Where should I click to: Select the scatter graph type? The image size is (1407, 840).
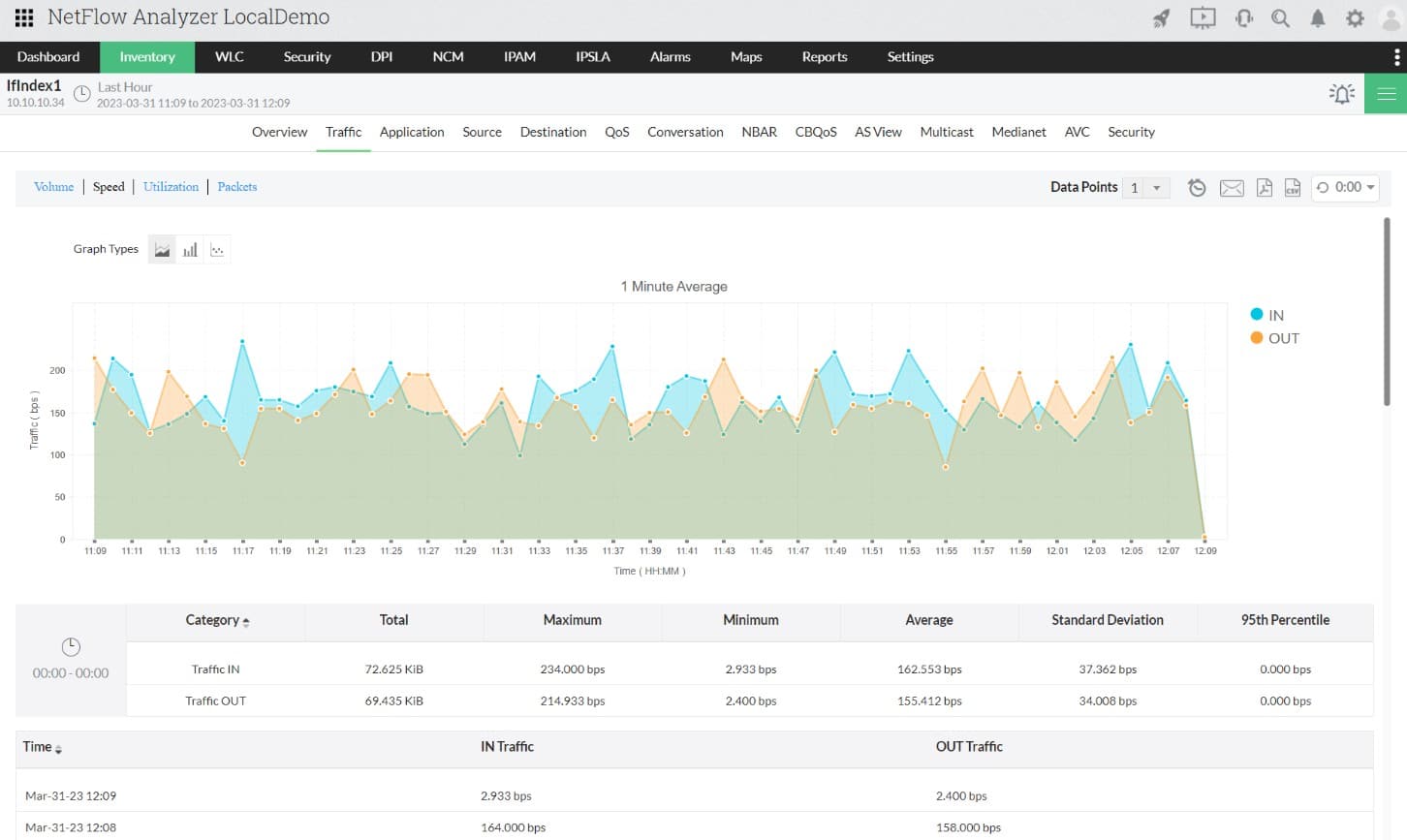click(x=217, y=250)
